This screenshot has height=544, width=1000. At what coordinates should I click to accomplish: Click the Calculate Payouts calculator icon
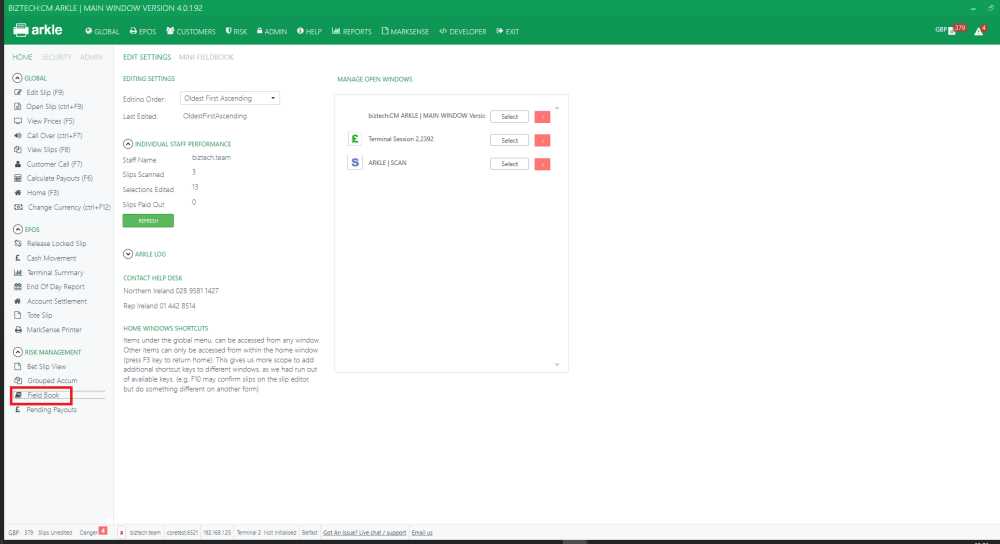pyautogui.click(x=18, y=178)
